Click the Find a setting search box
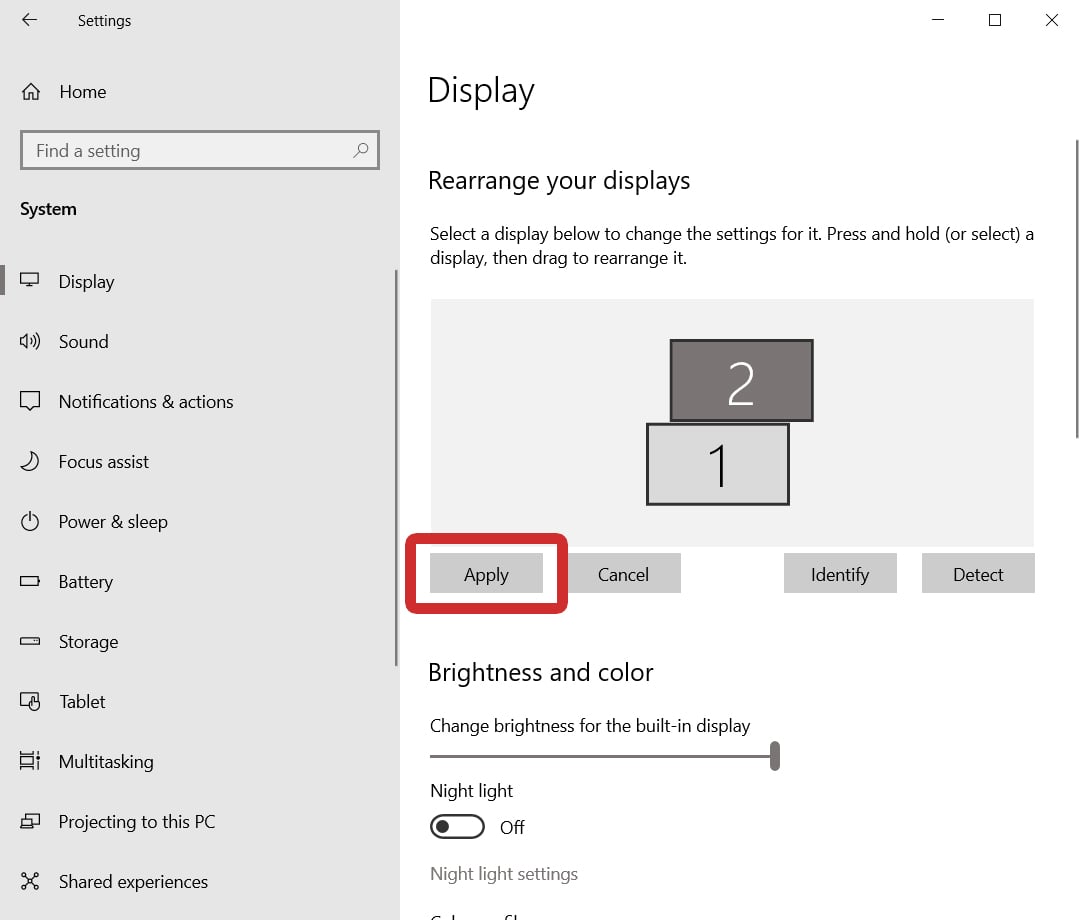 200,150
